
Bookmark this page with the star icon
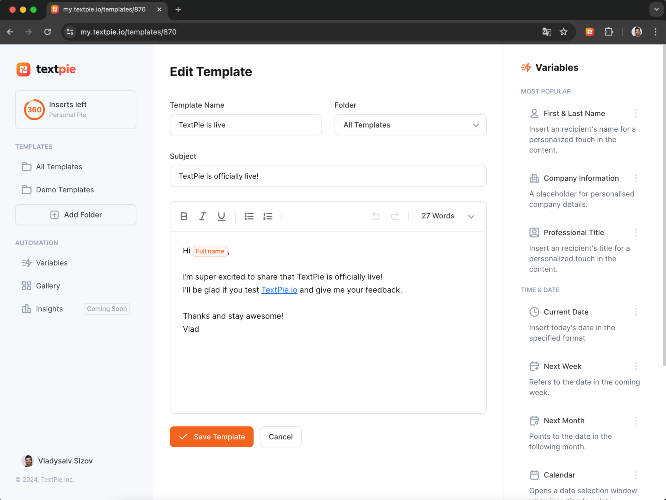564,32
